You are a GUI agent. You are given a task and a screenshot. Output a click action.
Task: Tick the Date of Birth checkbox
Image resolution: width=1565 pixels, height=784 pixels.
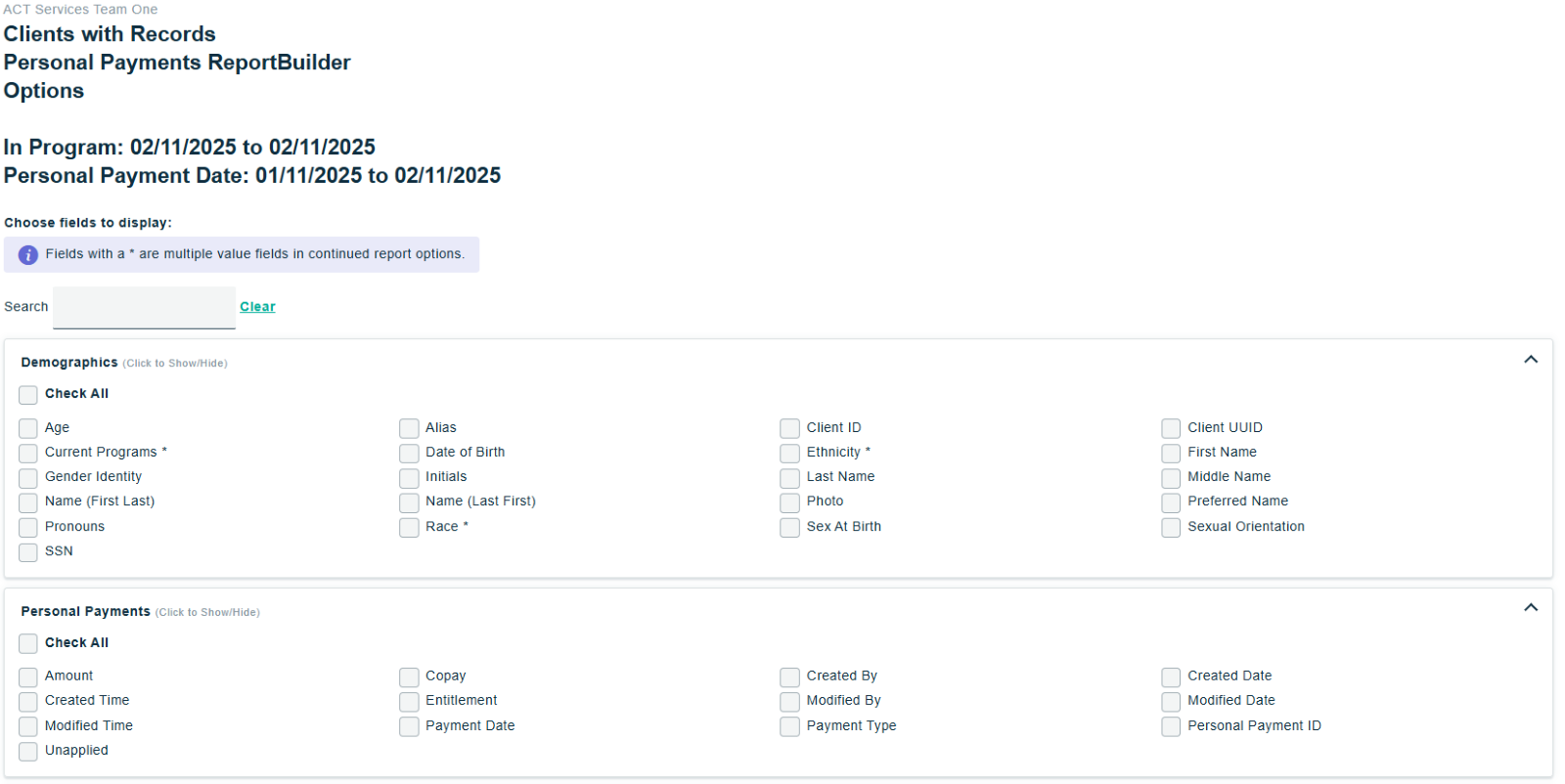(409, 454)
